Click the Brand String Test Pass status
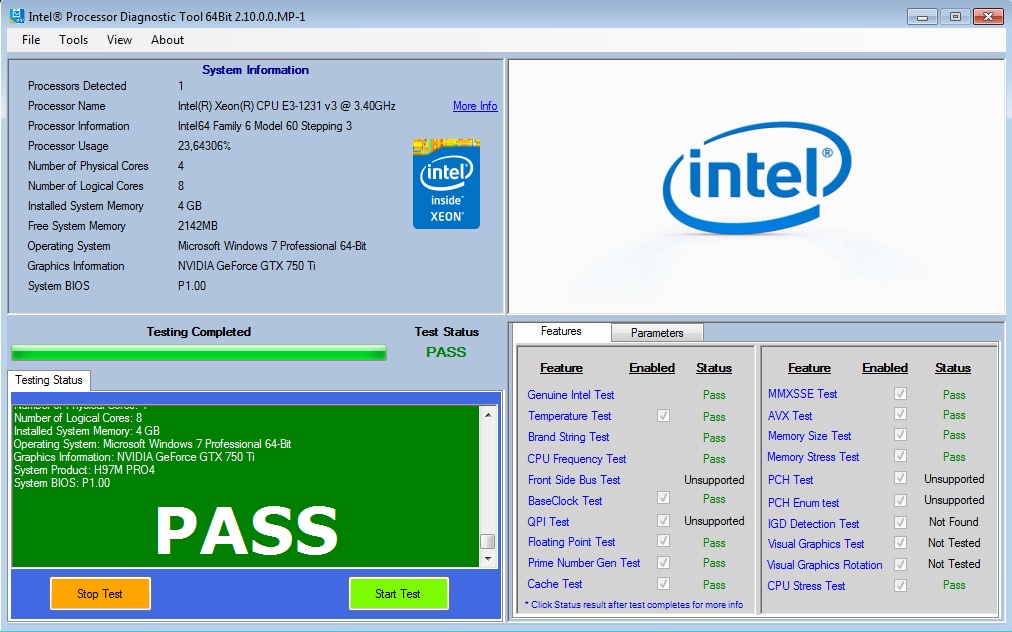Image resolution: width=1012 pixels, height=632 pixels. click(714, 438)
